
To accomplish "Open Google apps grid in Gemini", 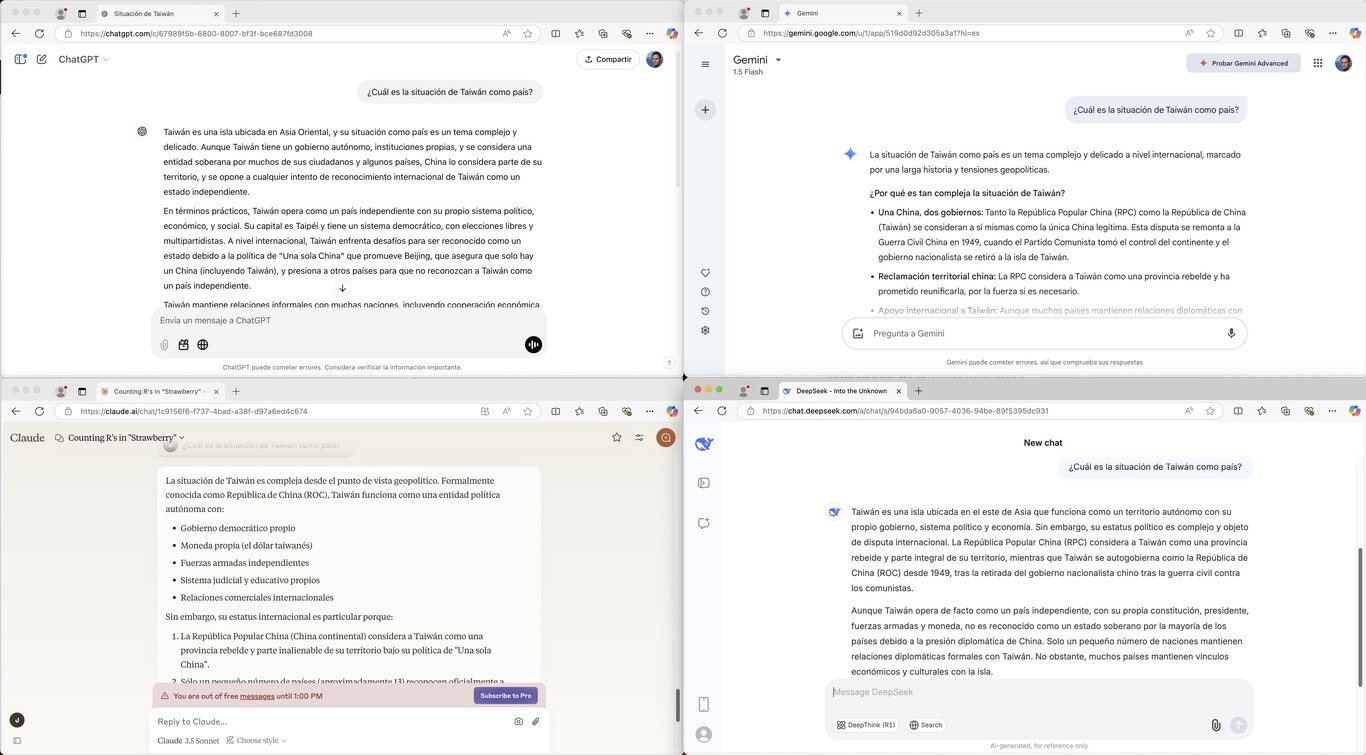I will click(x=1318, y=63).
